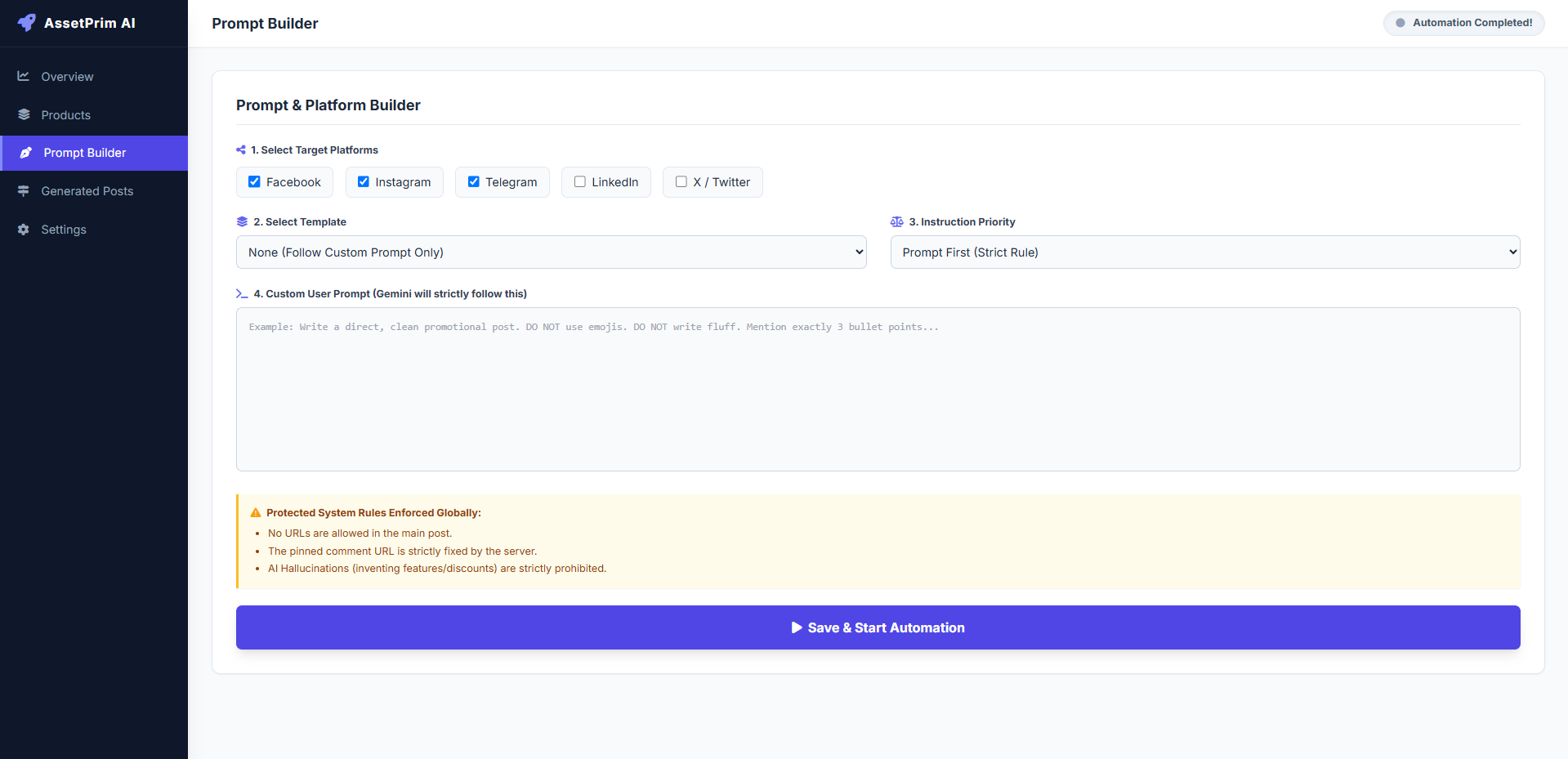Screen dimensions: 1568x759
Task: Click Save & Start Automation button
Action: tap(878, 627)
